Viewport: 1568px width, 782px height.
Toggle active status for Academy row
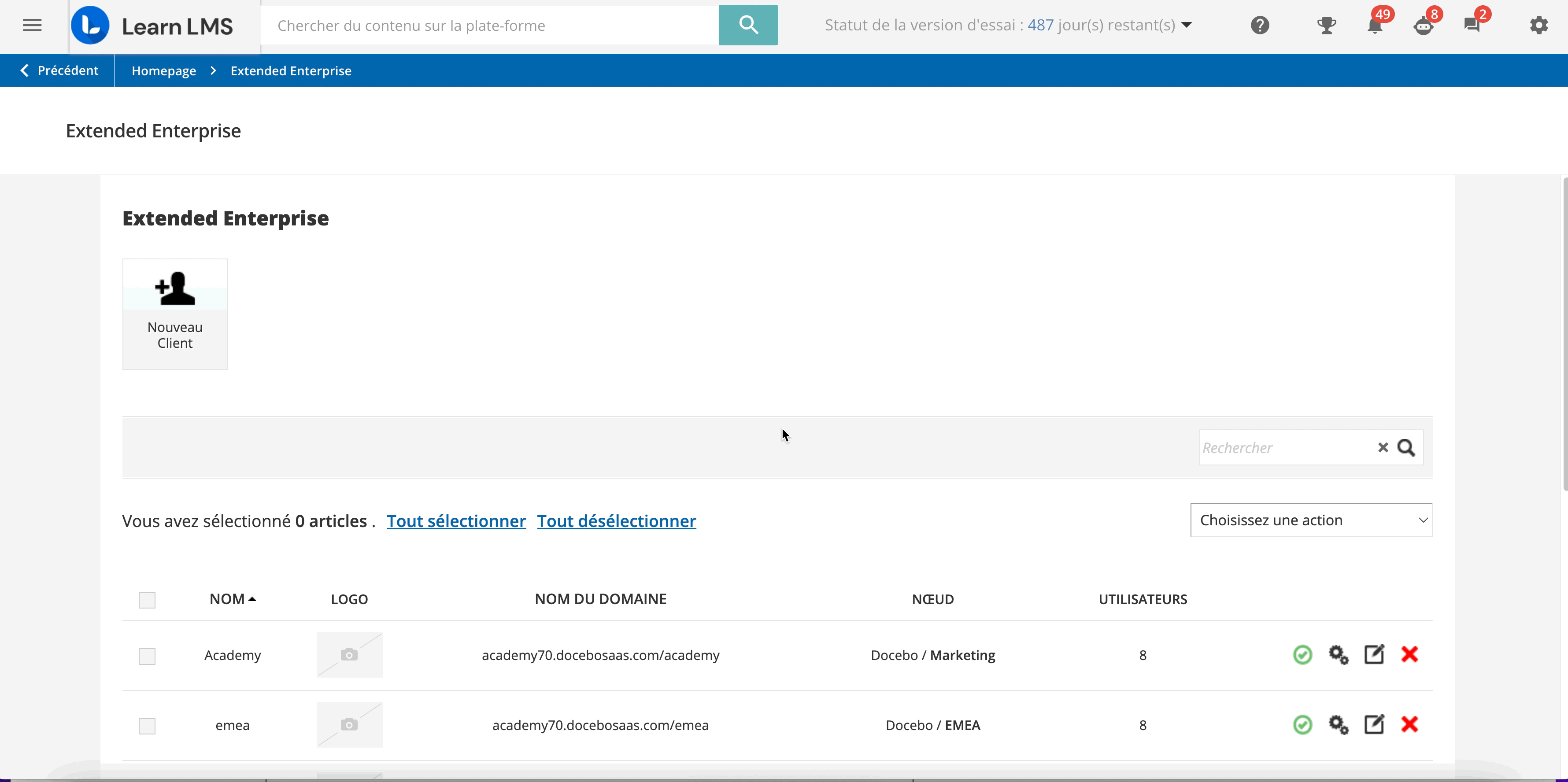point(1302,655)
